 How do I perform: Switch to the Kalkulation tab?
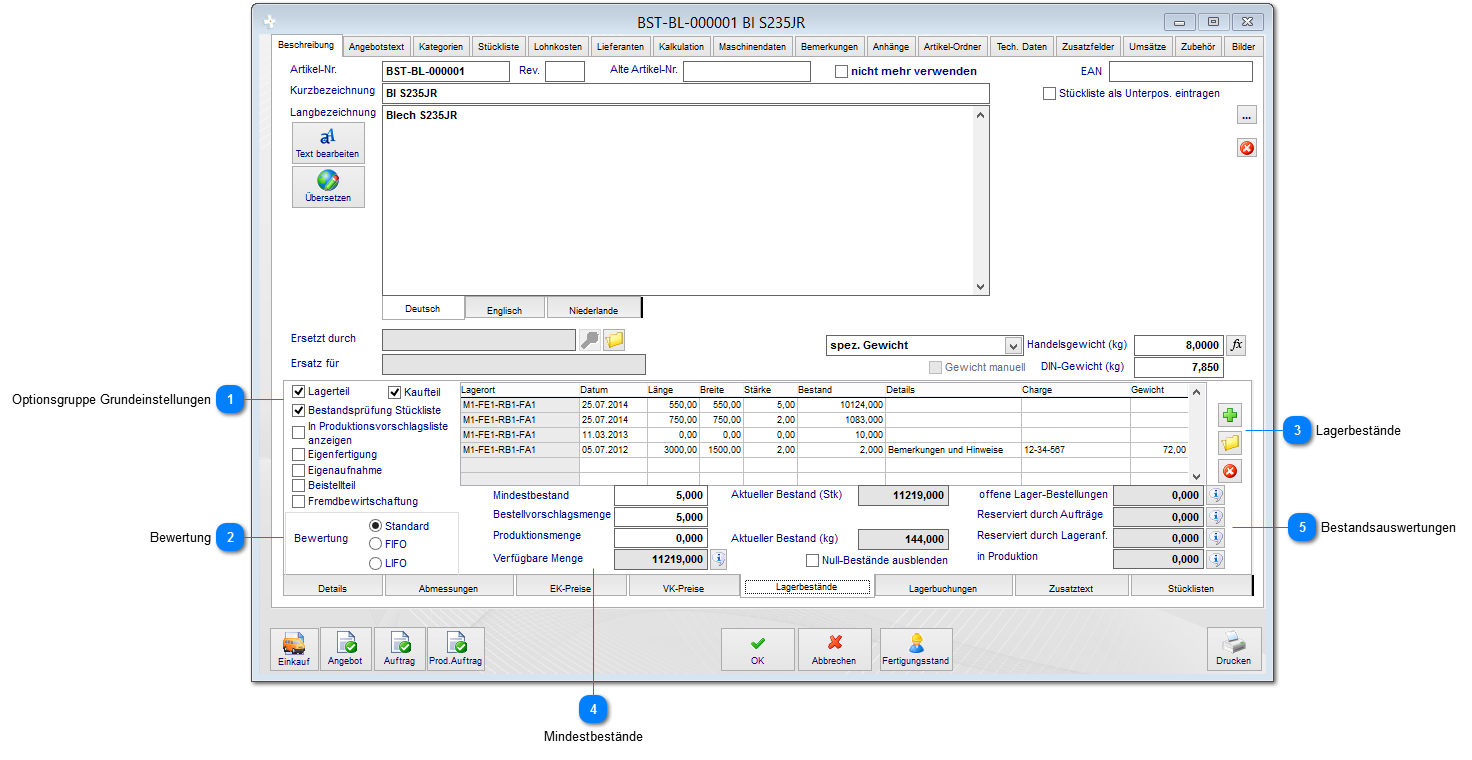tap(682, 47)
